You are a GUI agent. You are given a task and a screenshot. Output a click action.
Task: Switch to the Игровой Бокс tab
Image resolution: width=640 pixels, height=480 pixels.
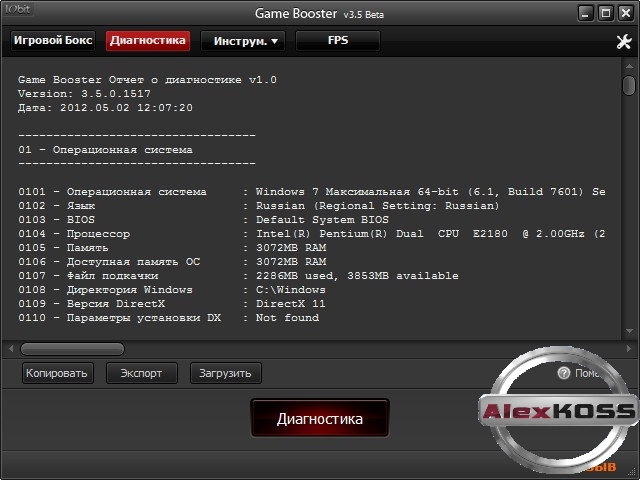(53, 41)
